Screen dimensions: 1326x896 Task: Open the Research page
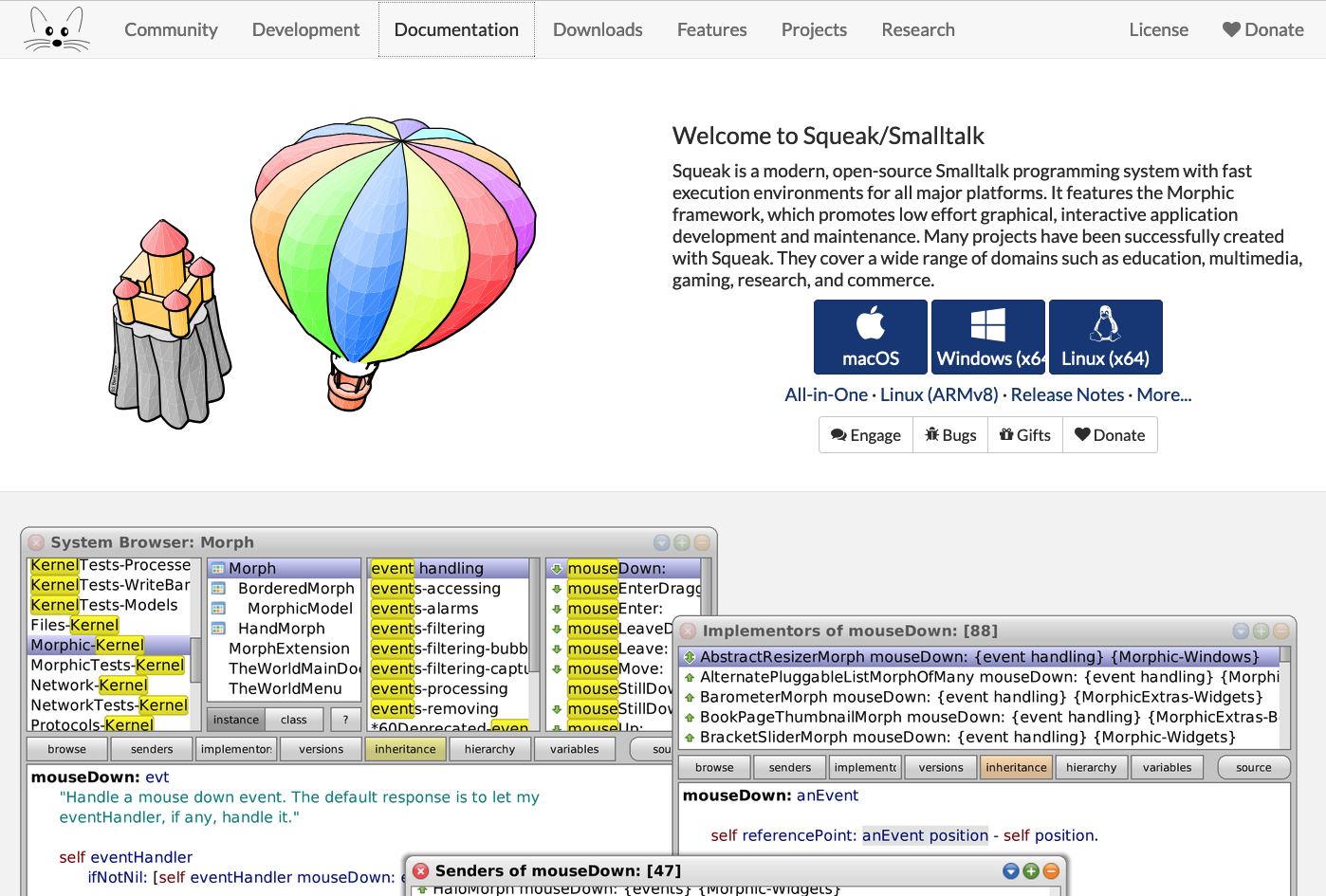tap(918, 29)
